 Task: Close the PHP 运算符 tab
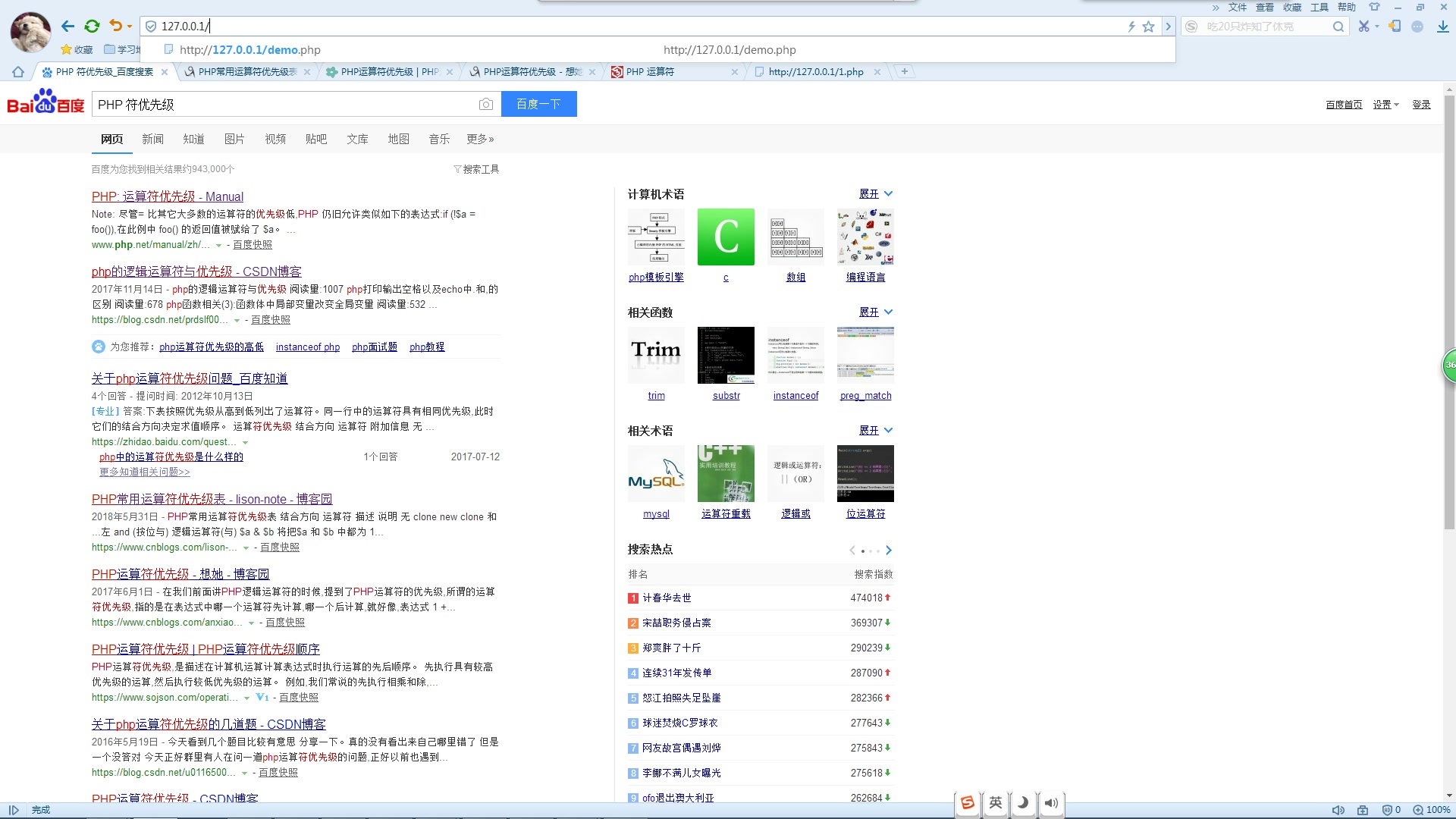pyautogui.click(x=734, y=72)
